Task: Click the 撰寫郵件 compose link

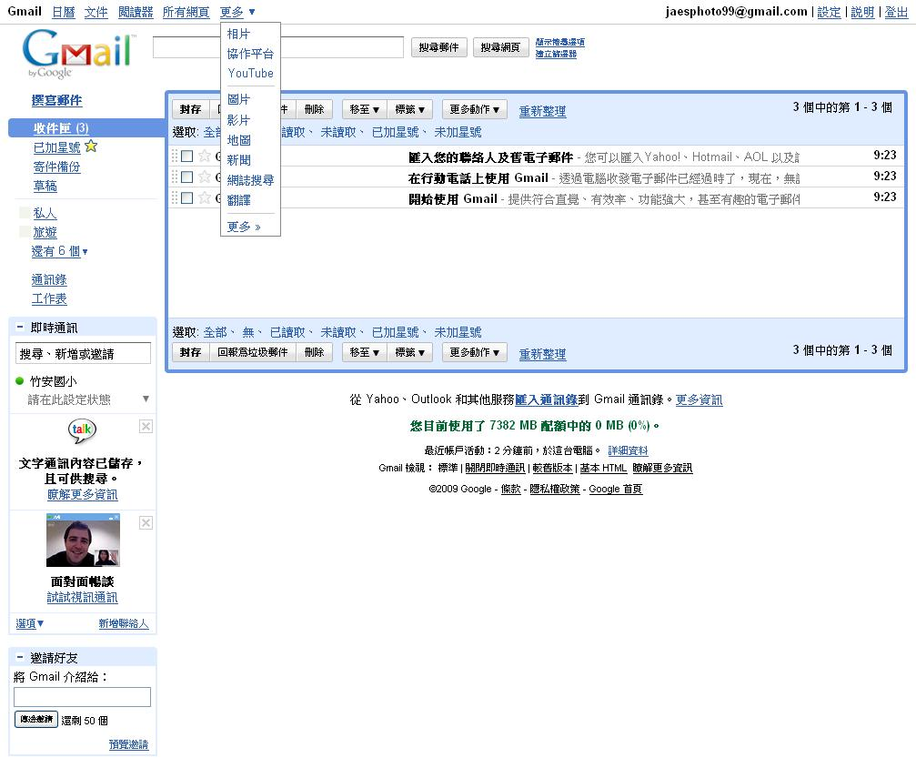Action: [x=57, y=101]
